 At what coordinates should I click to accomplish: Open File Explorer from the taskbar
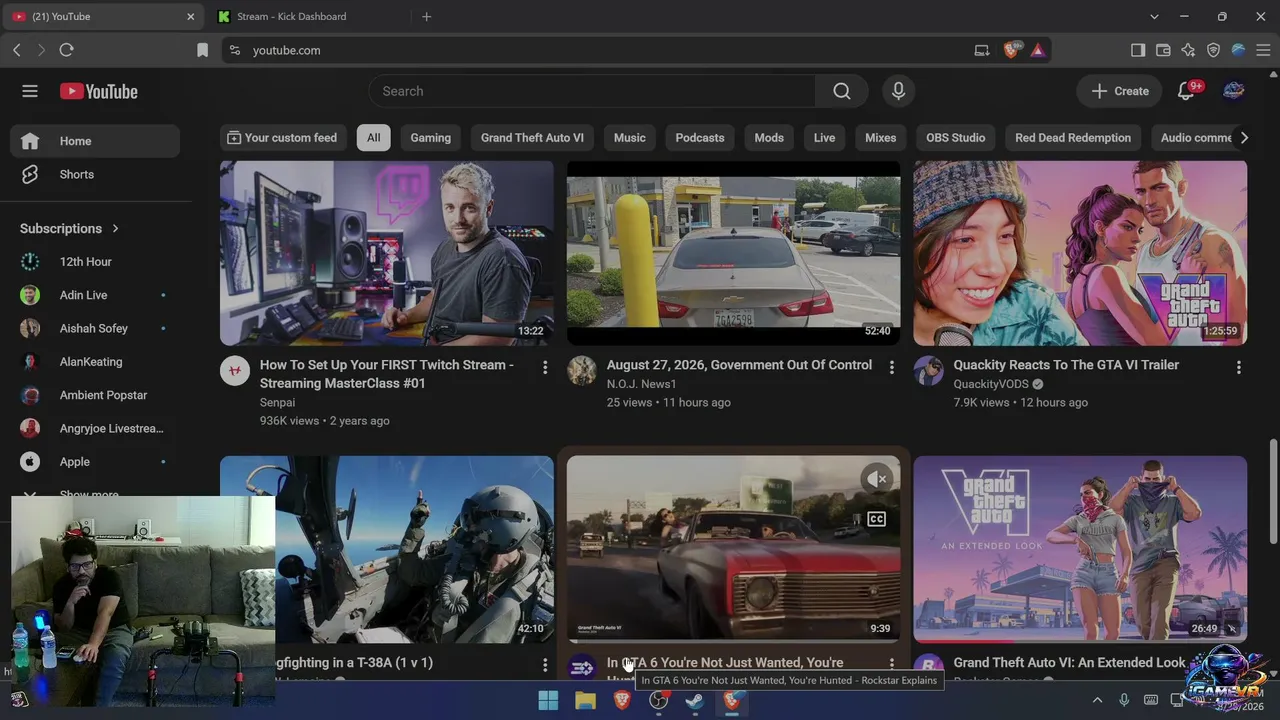click(585, 701)
